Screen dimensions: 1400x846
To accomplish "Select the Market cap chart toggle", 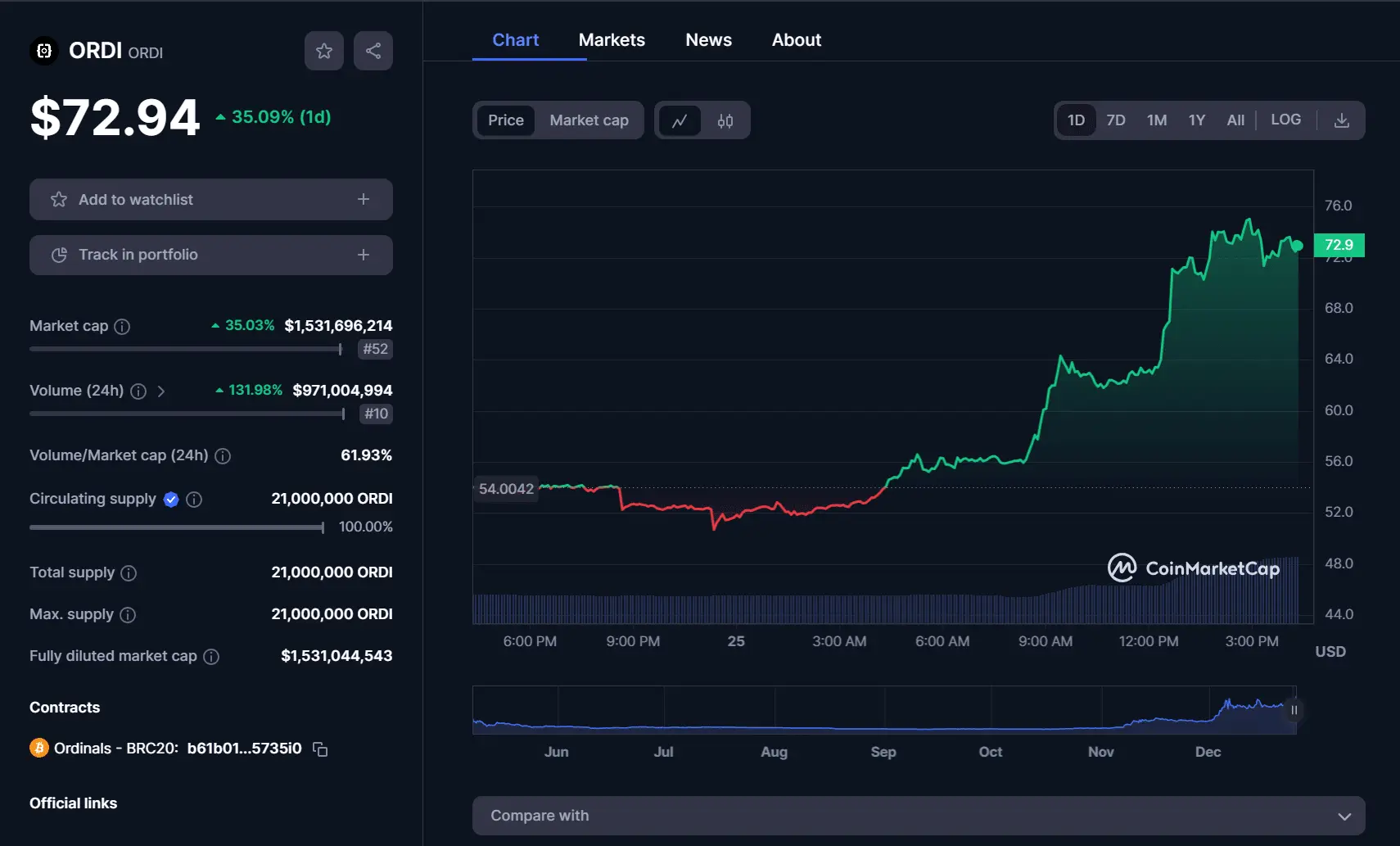I will tap(589, 120).
